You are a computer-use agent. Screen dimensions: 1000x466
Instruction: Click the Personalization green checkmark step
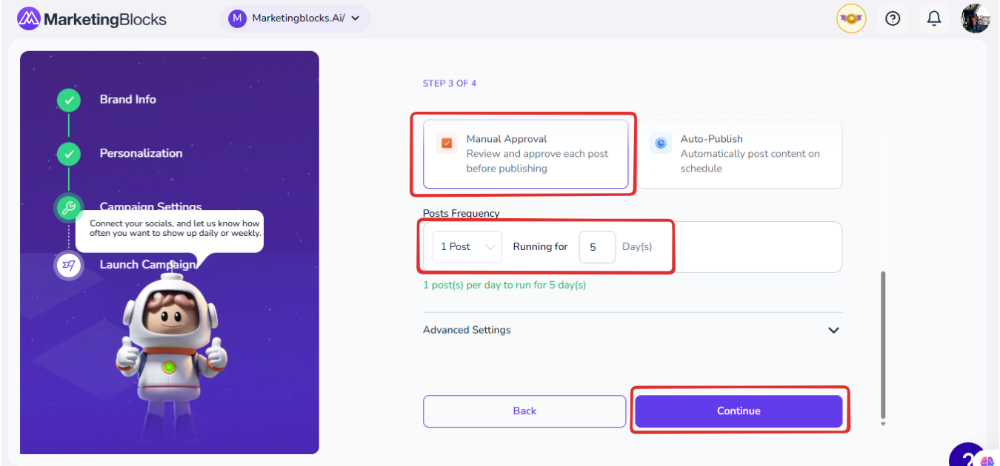click(68, 154)
